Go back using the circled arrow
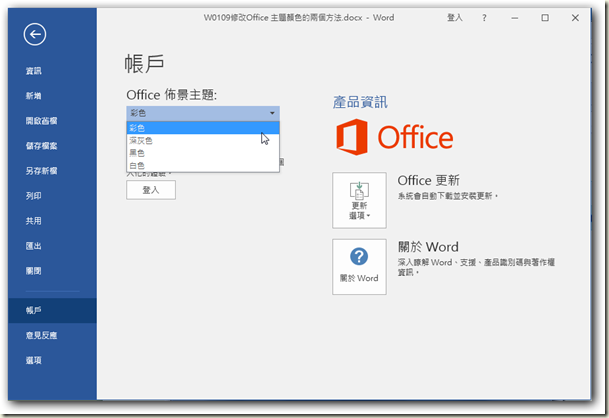The width and height of the screenshot is (609, 418). [x=35, y=35]
